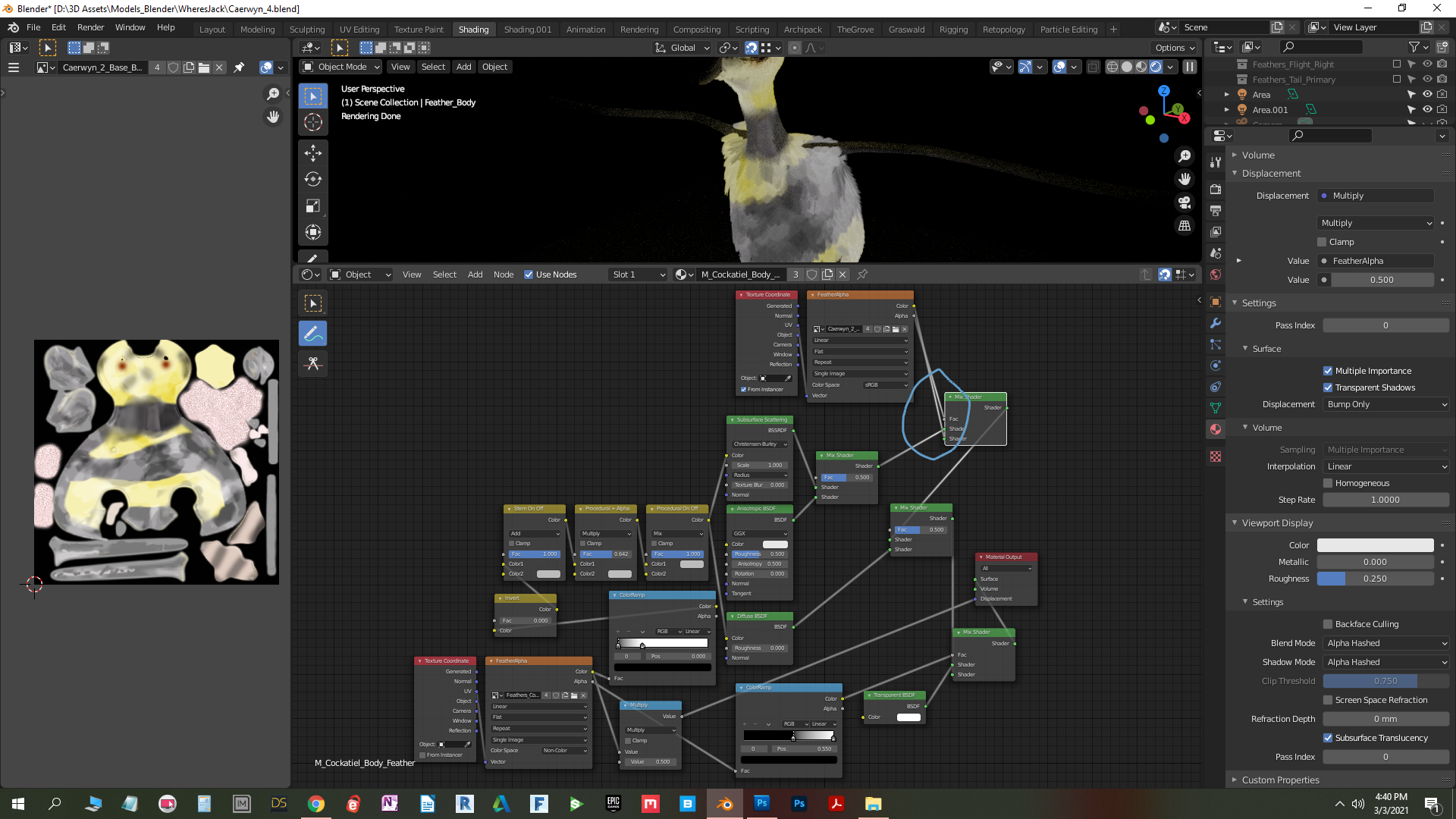The width and height of the screenshot is (1456, 819).
Task: Click the Node menu in node editor
Action: [503, 275]
